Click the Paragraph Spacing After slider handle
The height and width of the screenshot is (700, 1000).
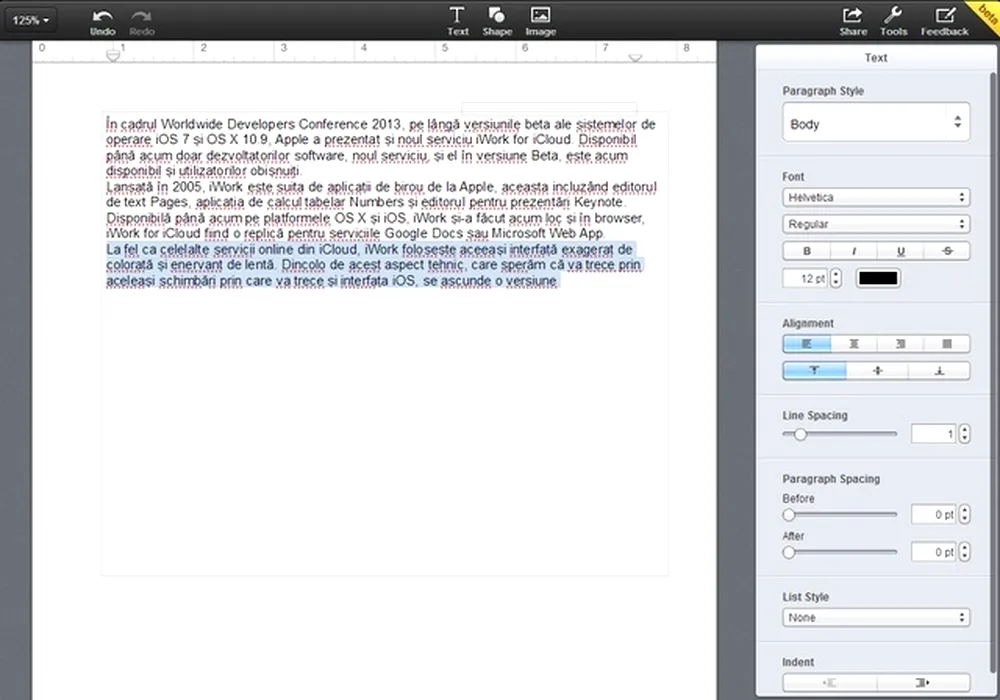[789, 552]
